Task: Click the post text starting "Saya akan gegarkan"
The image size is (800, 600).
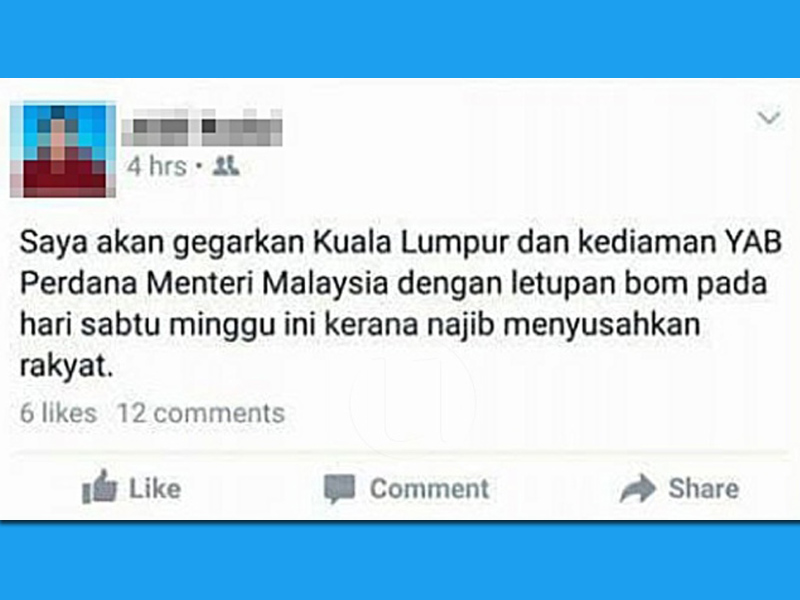Action: click(401, 304)
